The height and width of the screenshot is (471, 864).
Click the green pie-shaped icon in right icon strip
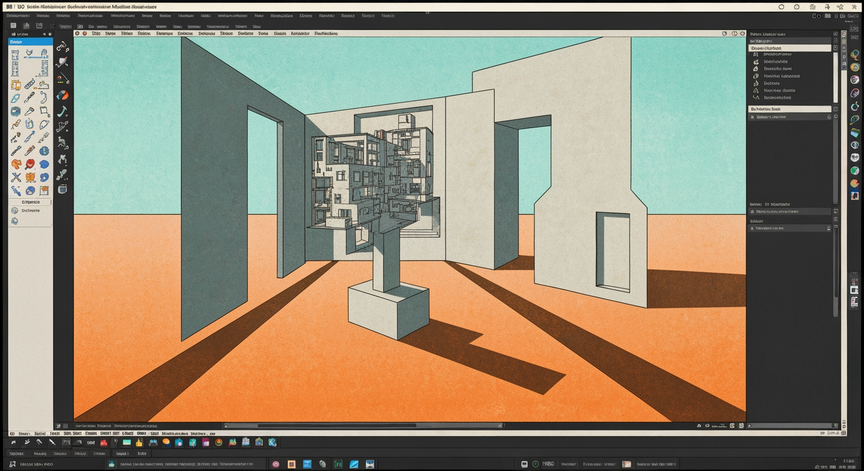pos(855,171)
